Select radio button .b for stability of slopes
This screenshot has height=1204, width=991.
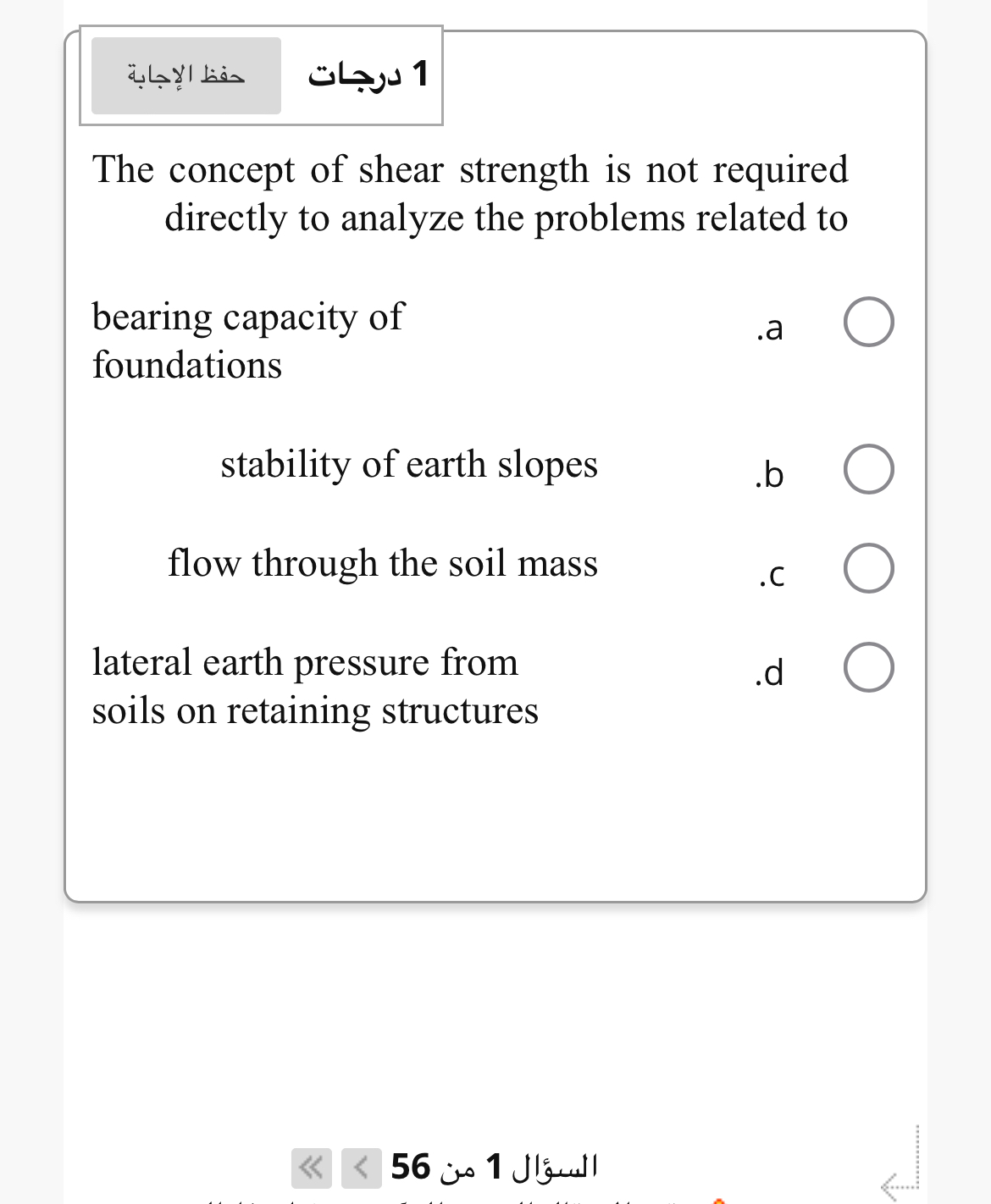pos(867,469)
